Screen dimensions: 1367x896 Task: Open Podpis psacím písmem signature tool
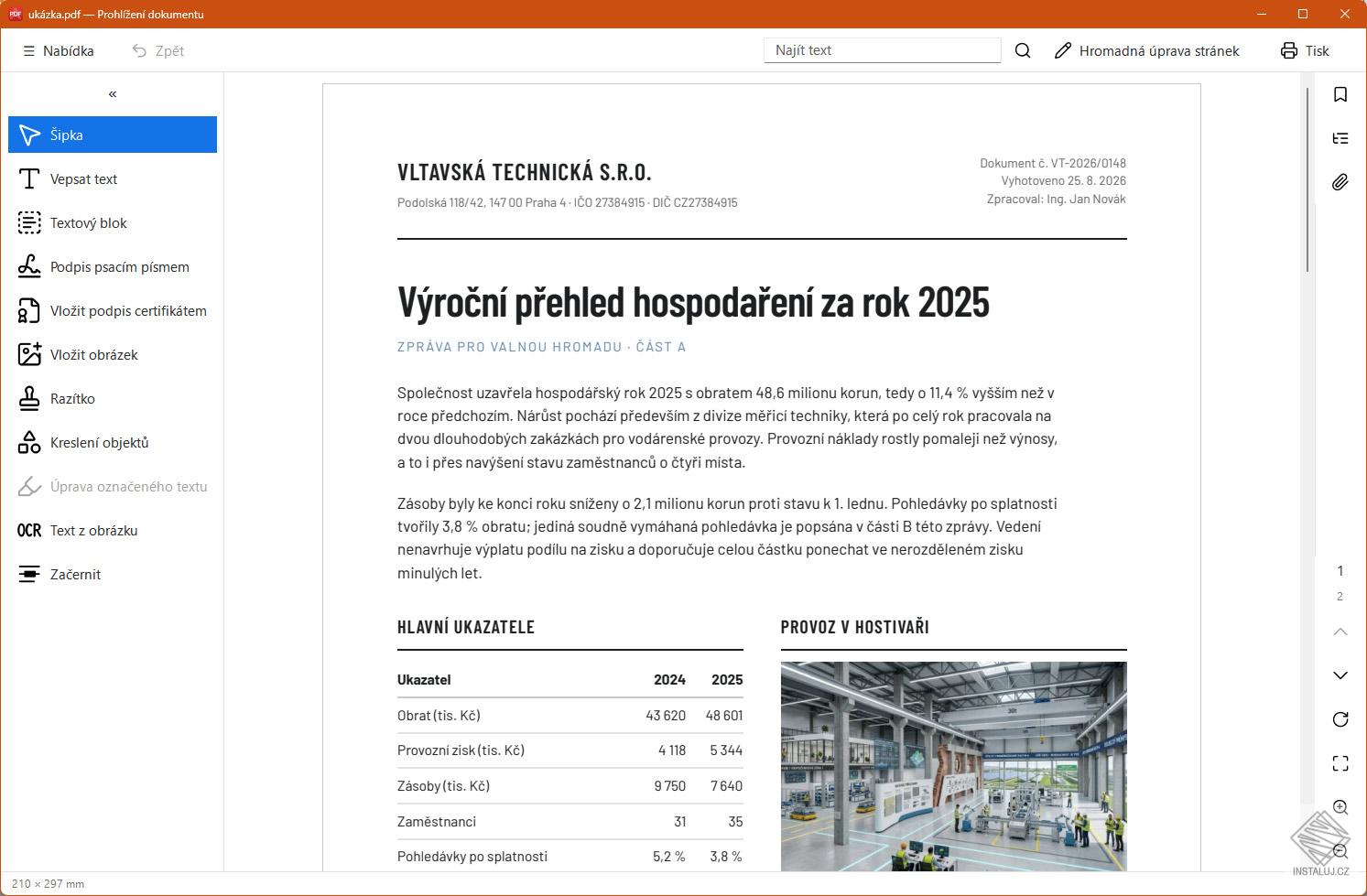(113, 266)
